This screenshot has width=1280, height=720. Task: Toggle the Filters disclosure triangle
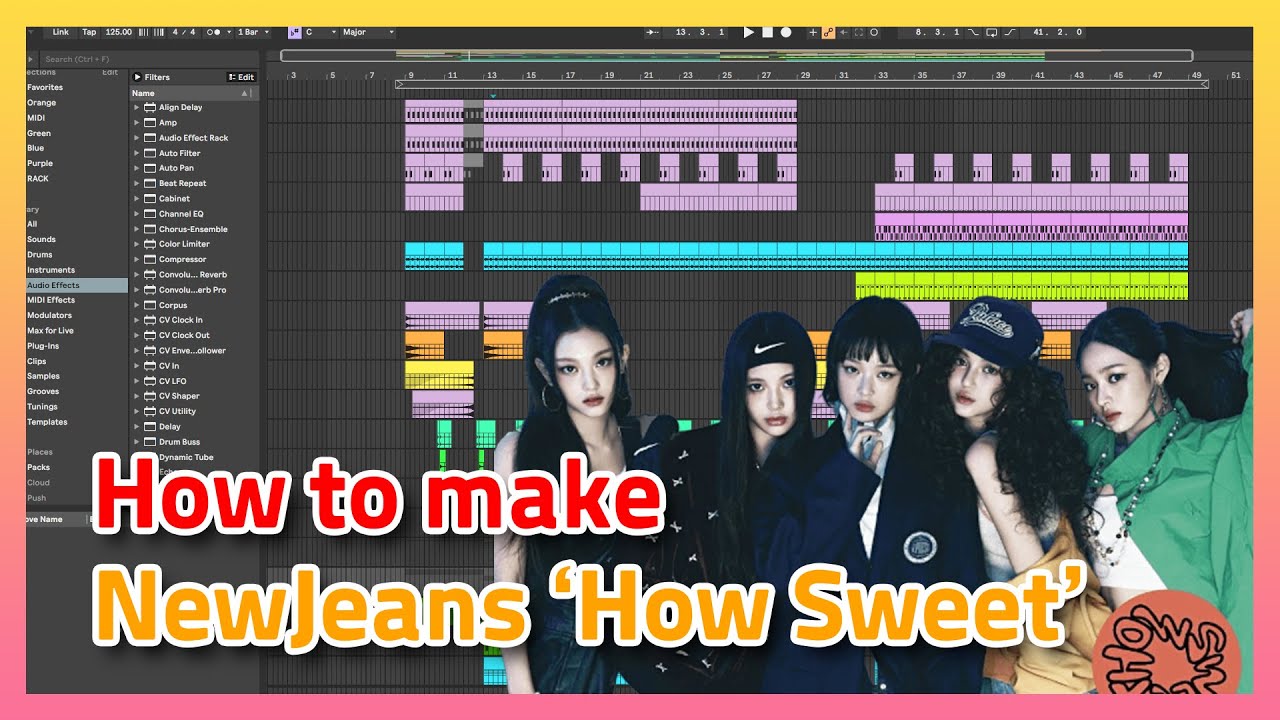[137, 77]
